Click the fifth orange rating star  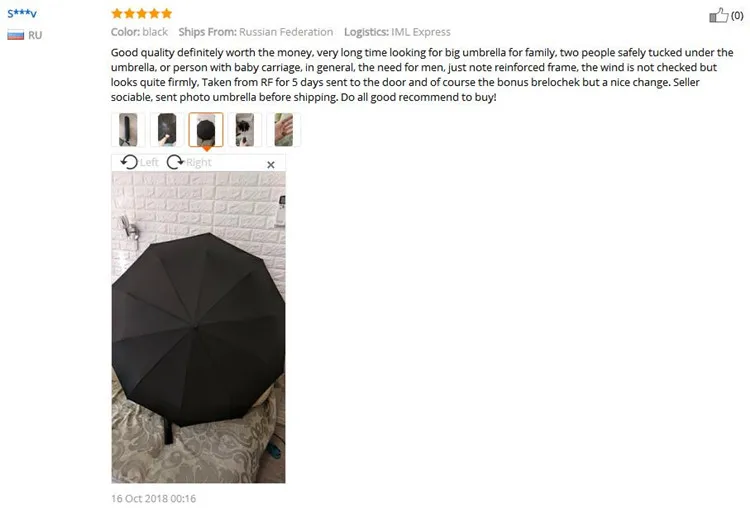166,13
